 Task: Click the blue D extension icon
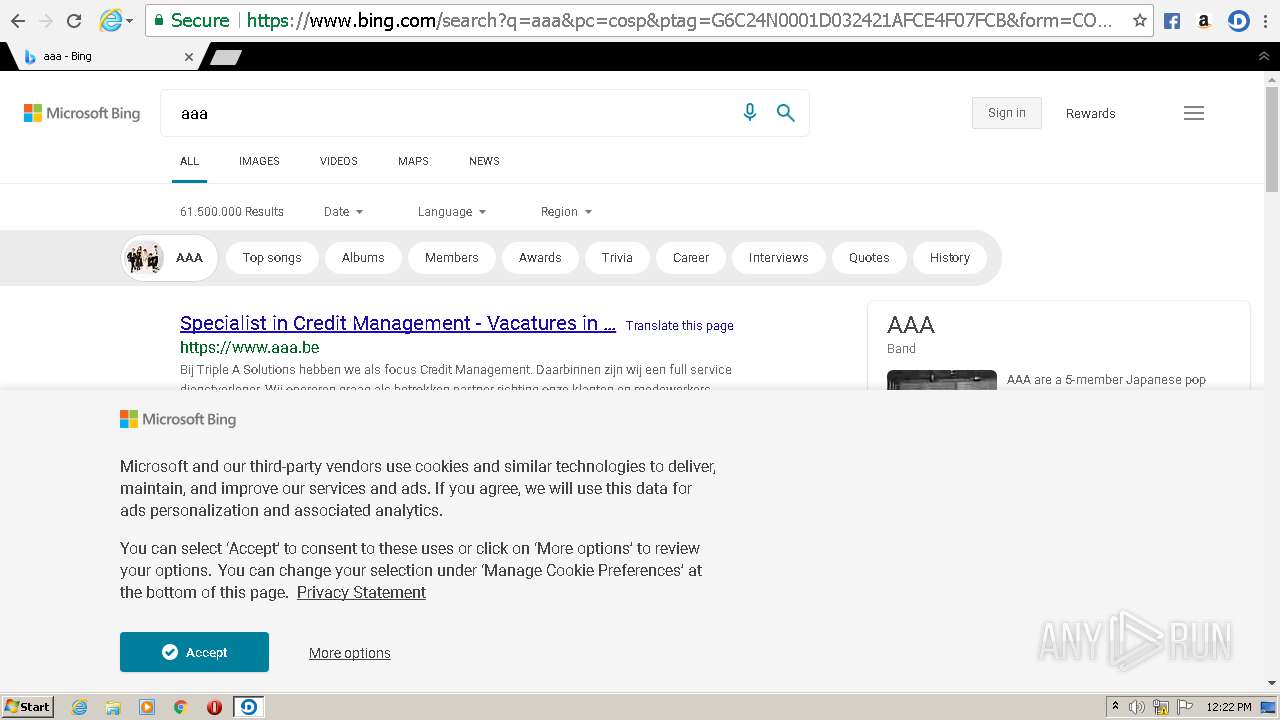pos(1238,20)
